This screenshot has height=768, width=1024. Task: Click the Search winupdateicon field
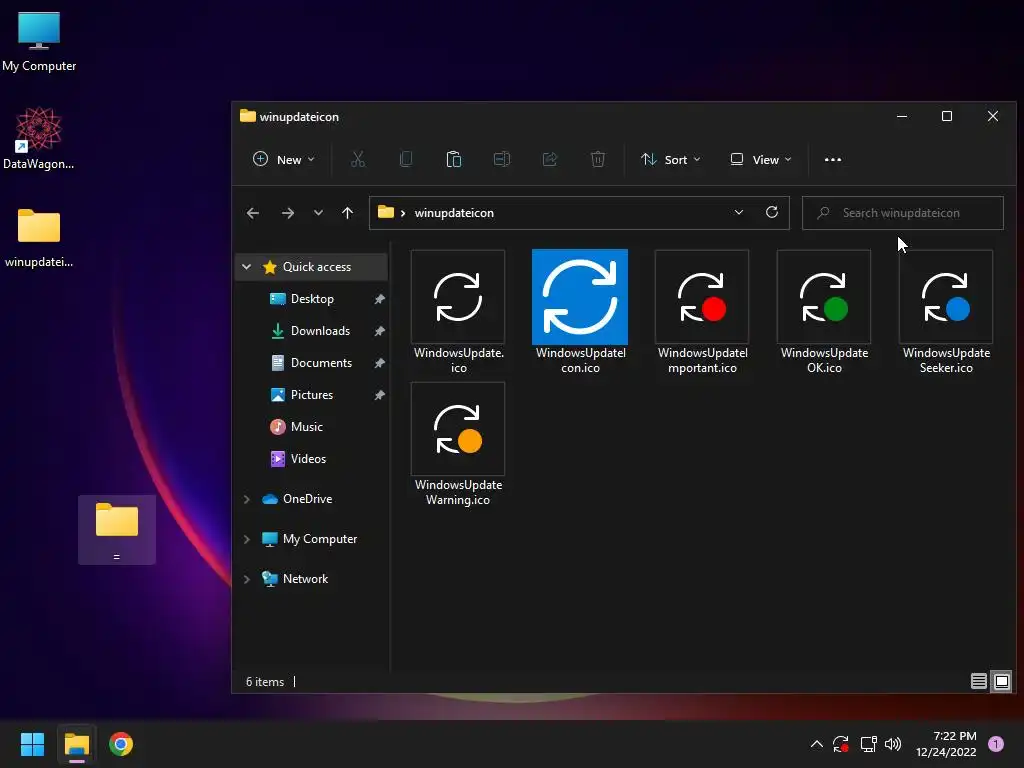point(903,213)
